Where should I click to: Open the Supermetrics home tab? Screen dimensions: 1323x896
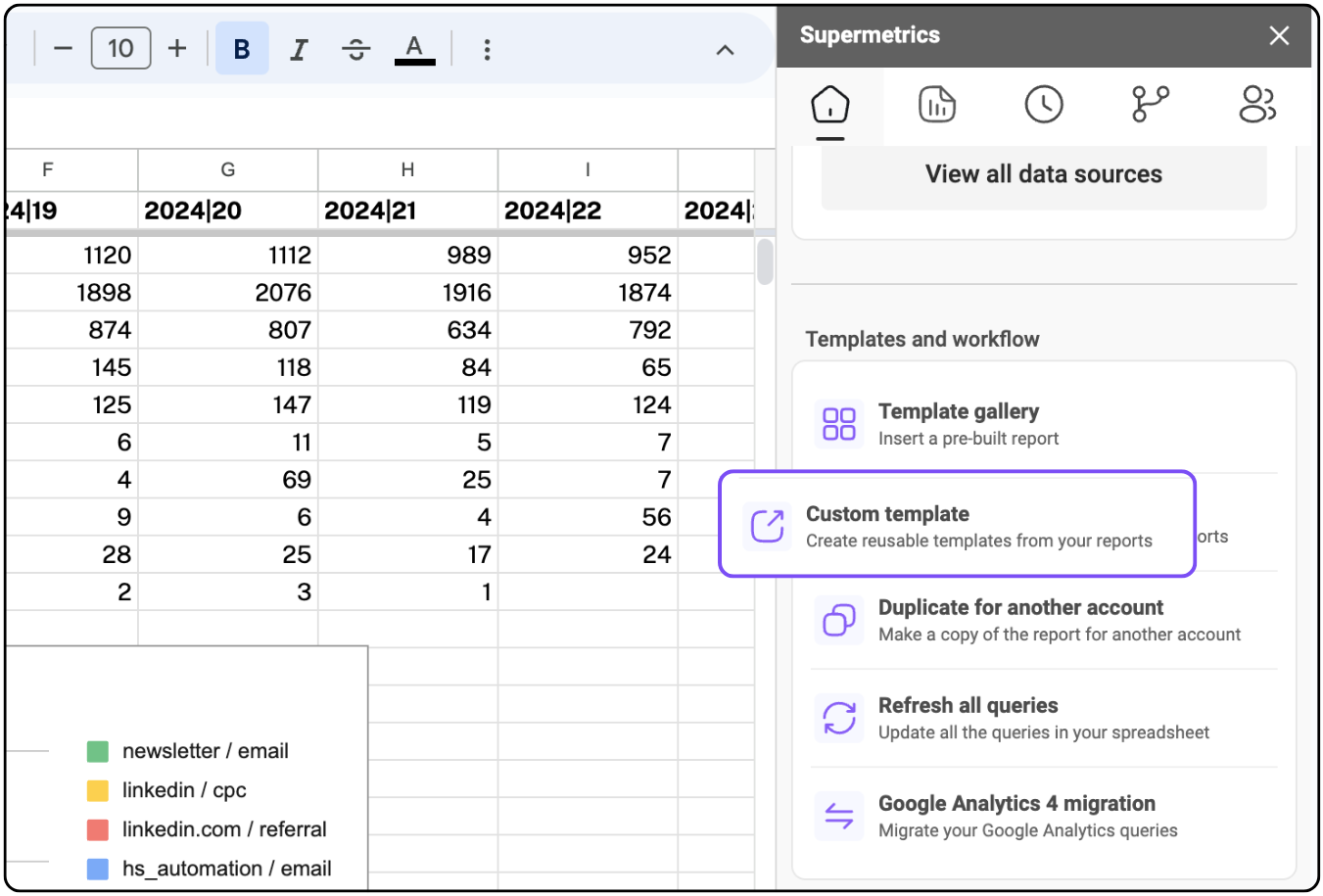click(830, 105)
